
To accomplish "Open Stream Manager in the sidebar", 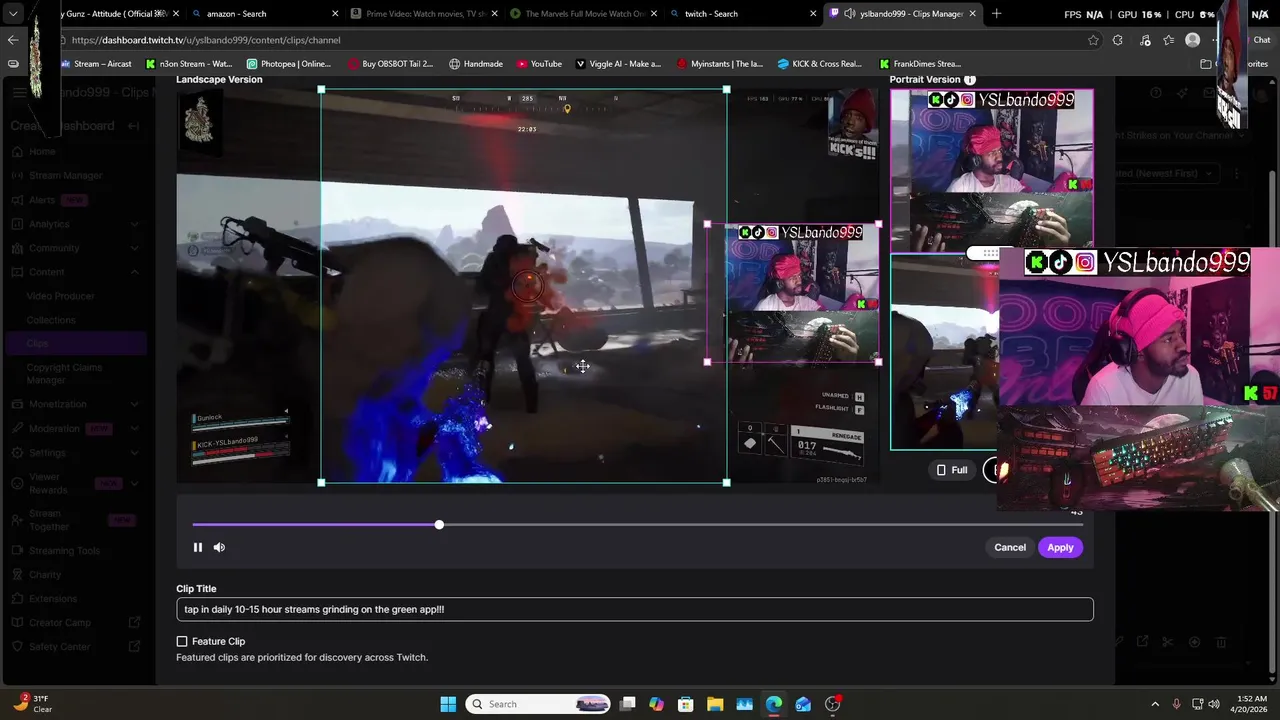I will 65,175.
